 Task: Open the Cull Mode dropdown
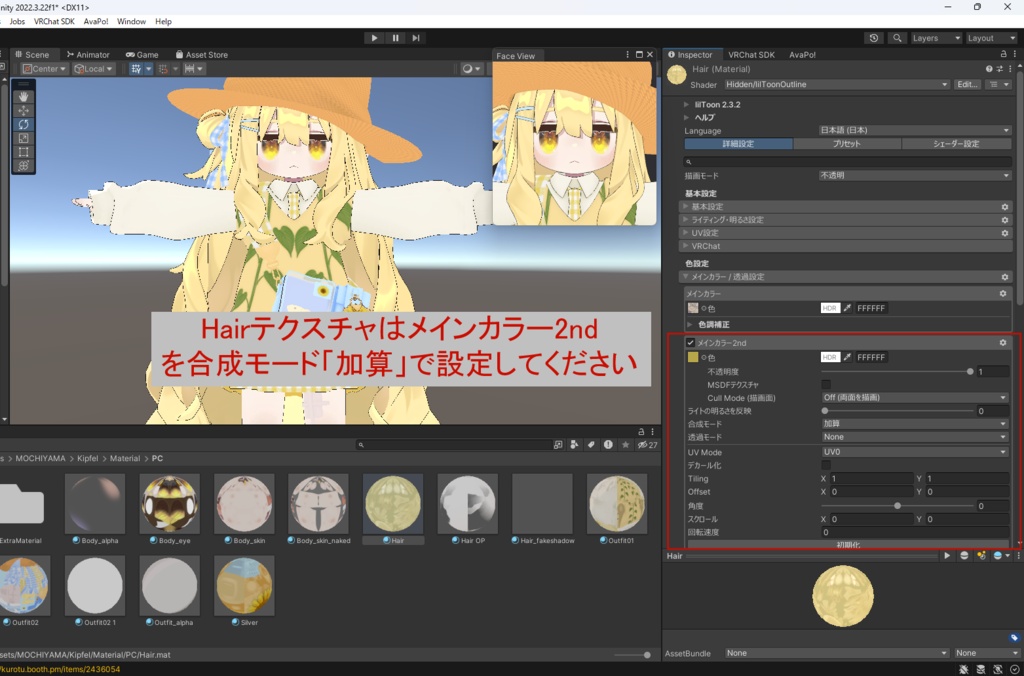click(915, 397)
